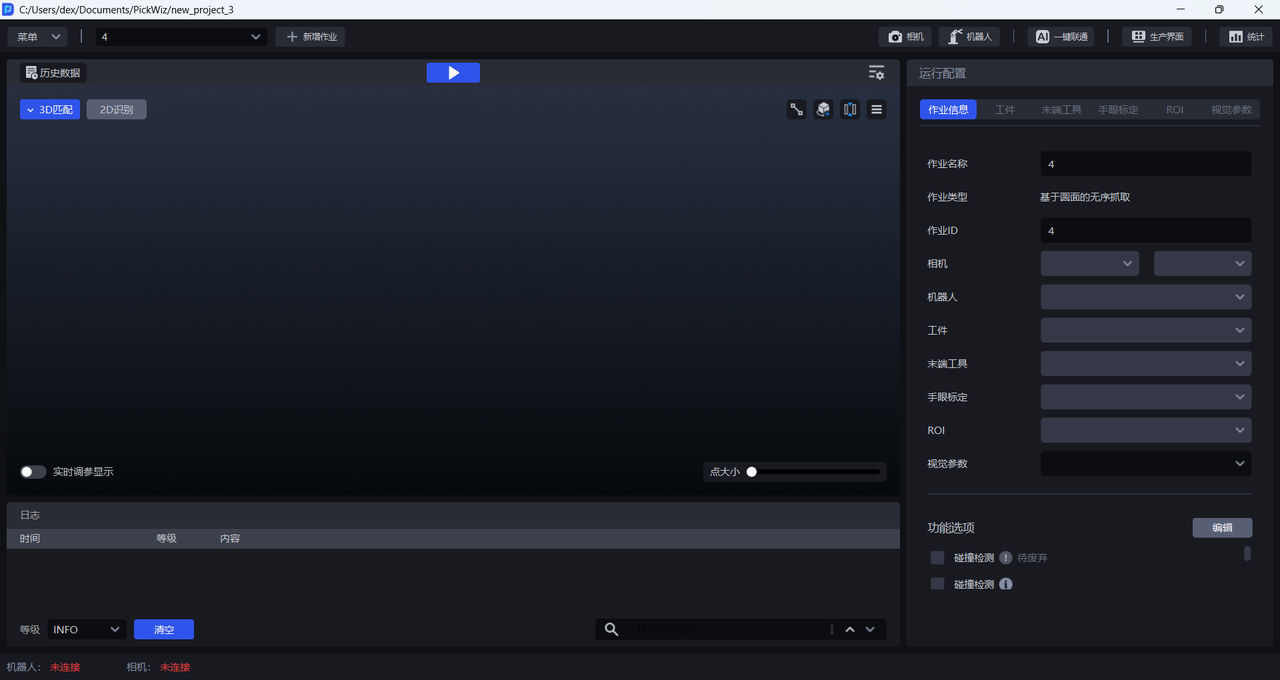Open the 相机 (camera) settings
Image resolution: width=1280 pixels, height=680 pixels.
pos(906,37)
